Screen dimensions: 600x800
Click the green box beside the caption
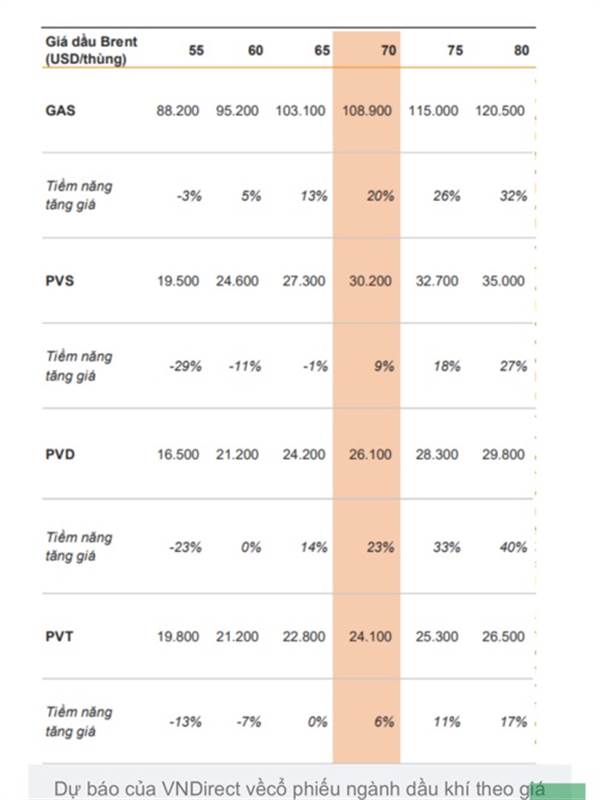coord(566,790)
